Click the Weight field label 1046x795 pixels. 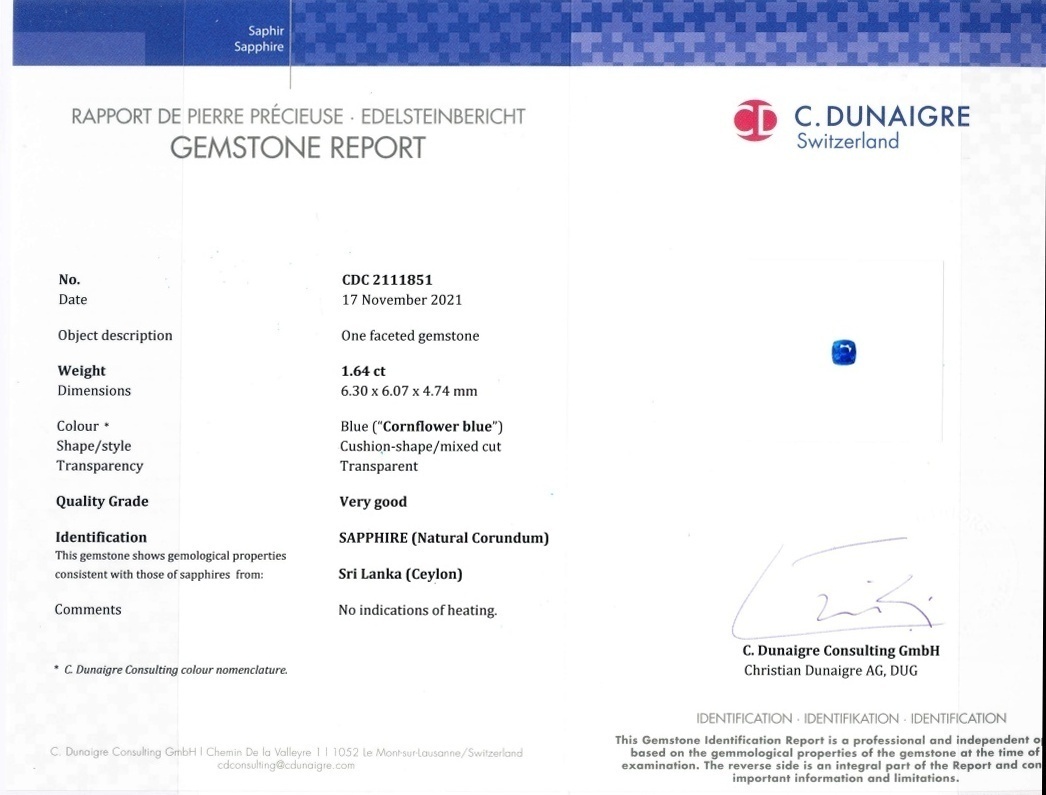[x=81, y=371]
